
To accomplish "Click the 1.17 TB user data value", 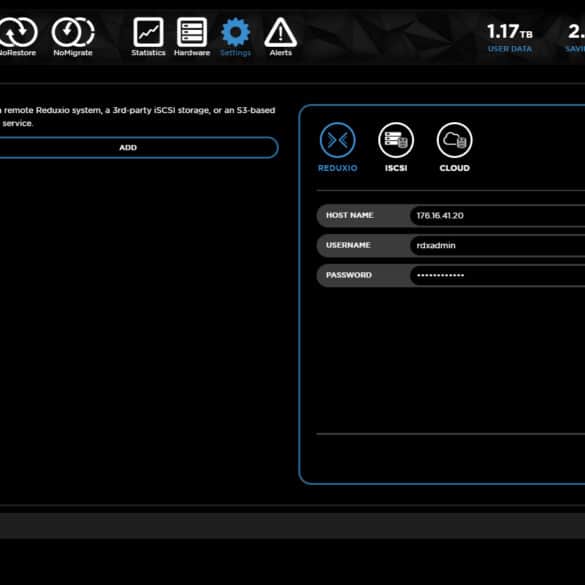I will pyautogui.click(x=510, y=32).
